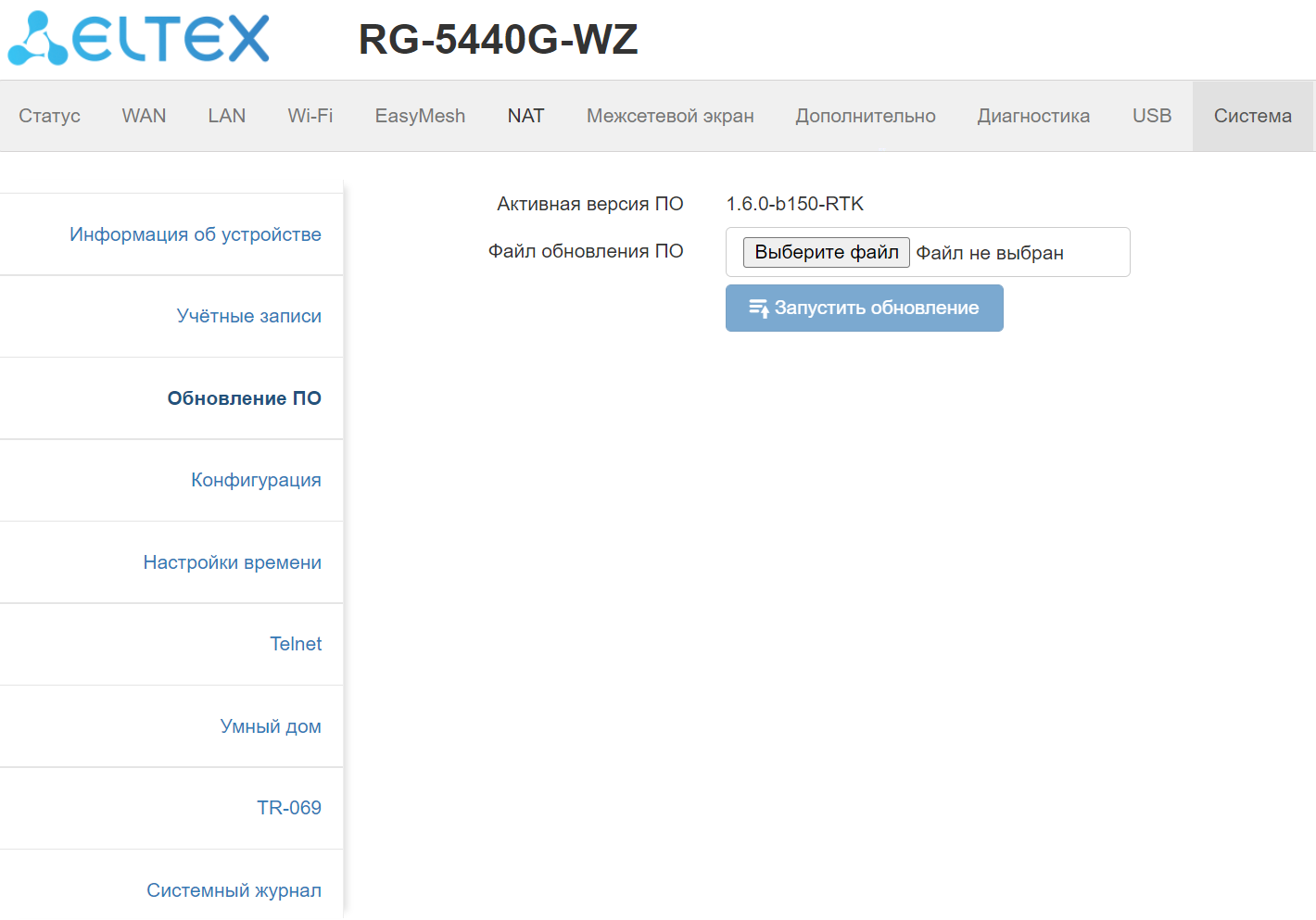Open Информация об устройстве page
This screenshot has width=1316, height=920.
(196, 234)
